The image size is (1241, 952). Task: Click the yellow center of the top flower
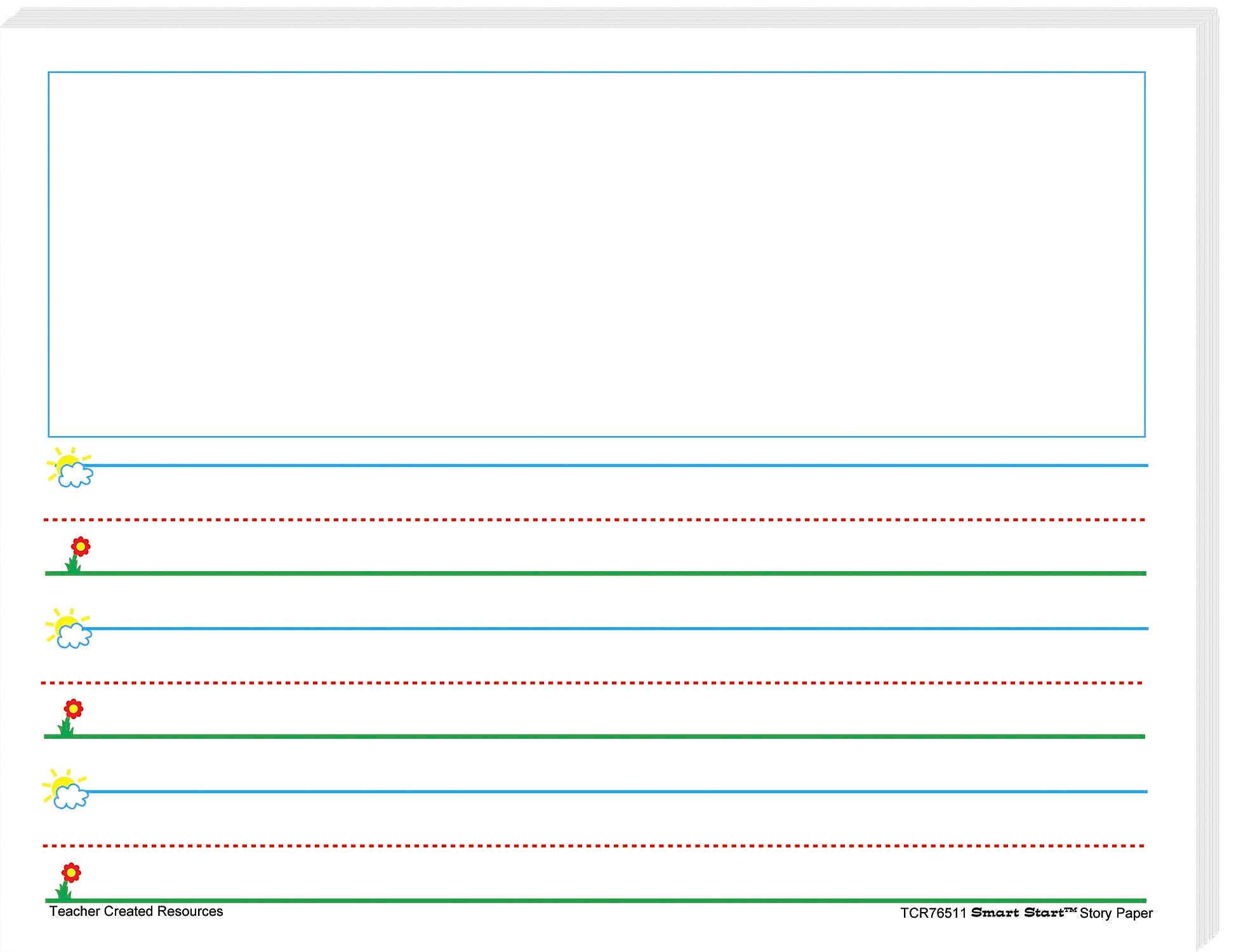pos(80,546)
